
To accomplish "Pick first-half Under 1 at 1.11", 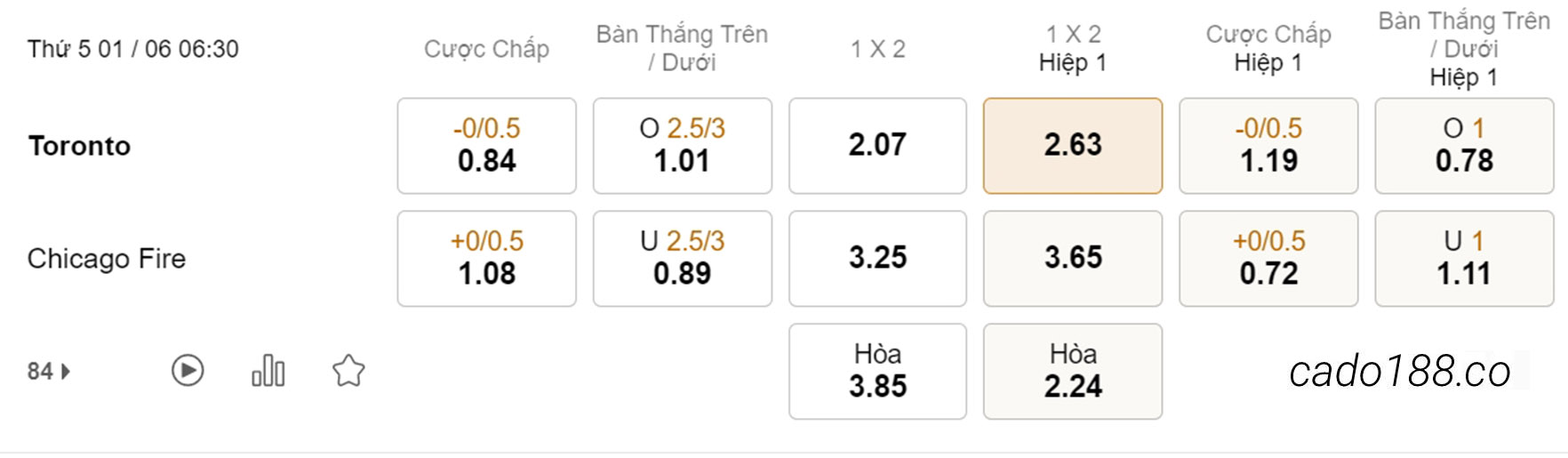I will click(x=1464, y=259).
